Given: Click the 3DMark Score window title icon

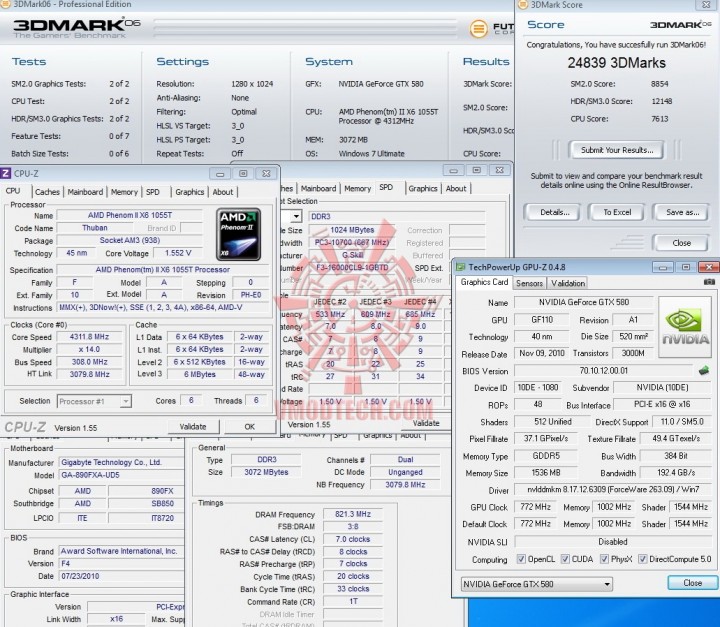Looking at the screenshot, I should tap(523, 5).
